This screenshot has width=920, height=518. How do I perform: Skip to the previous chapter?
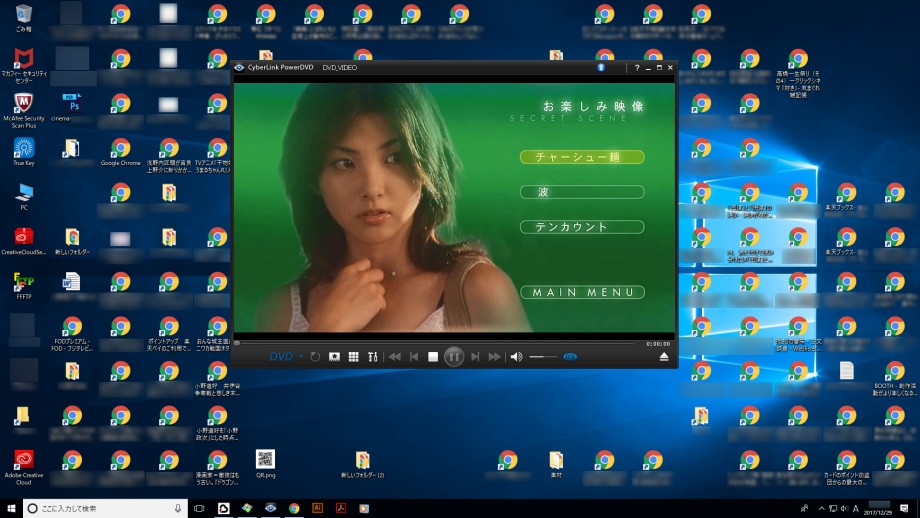click(414, 357)
